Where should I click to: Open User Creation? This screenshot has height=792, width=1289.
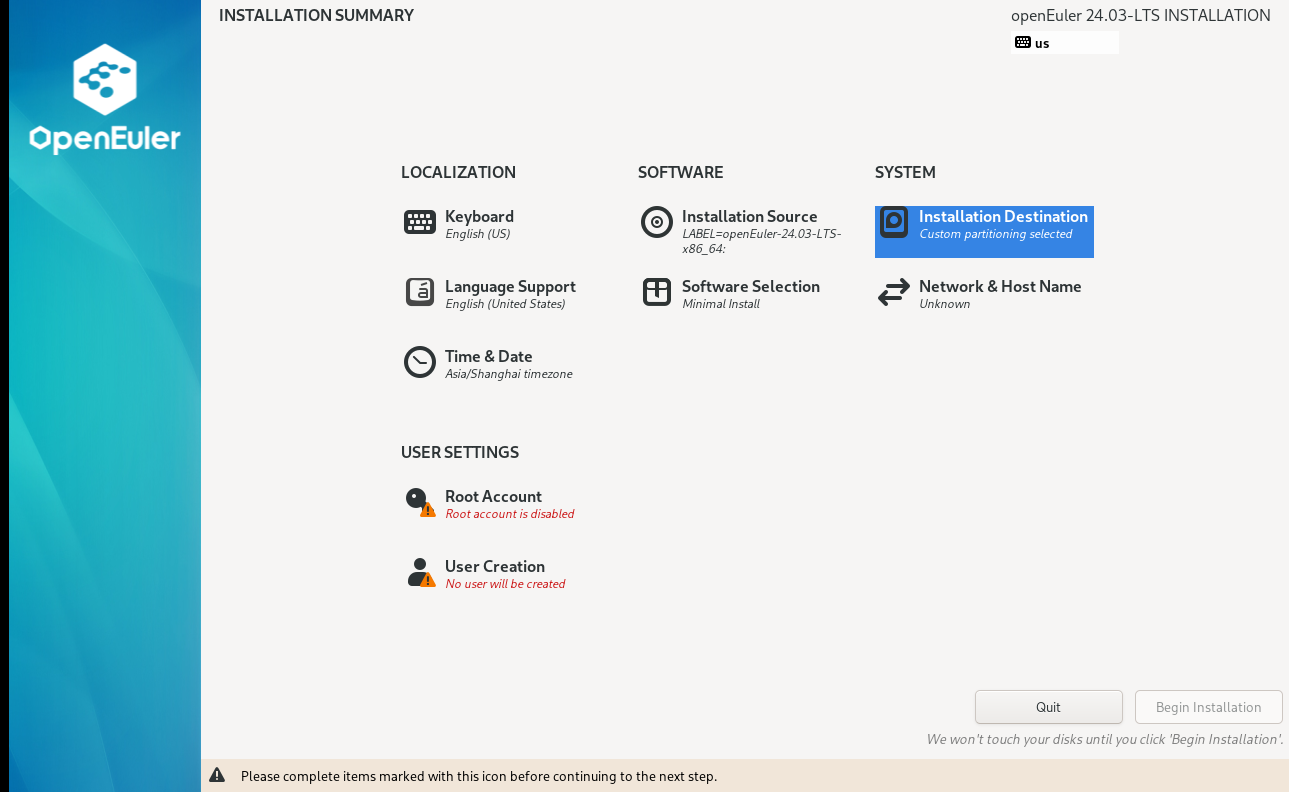click(x=485, y=574)
